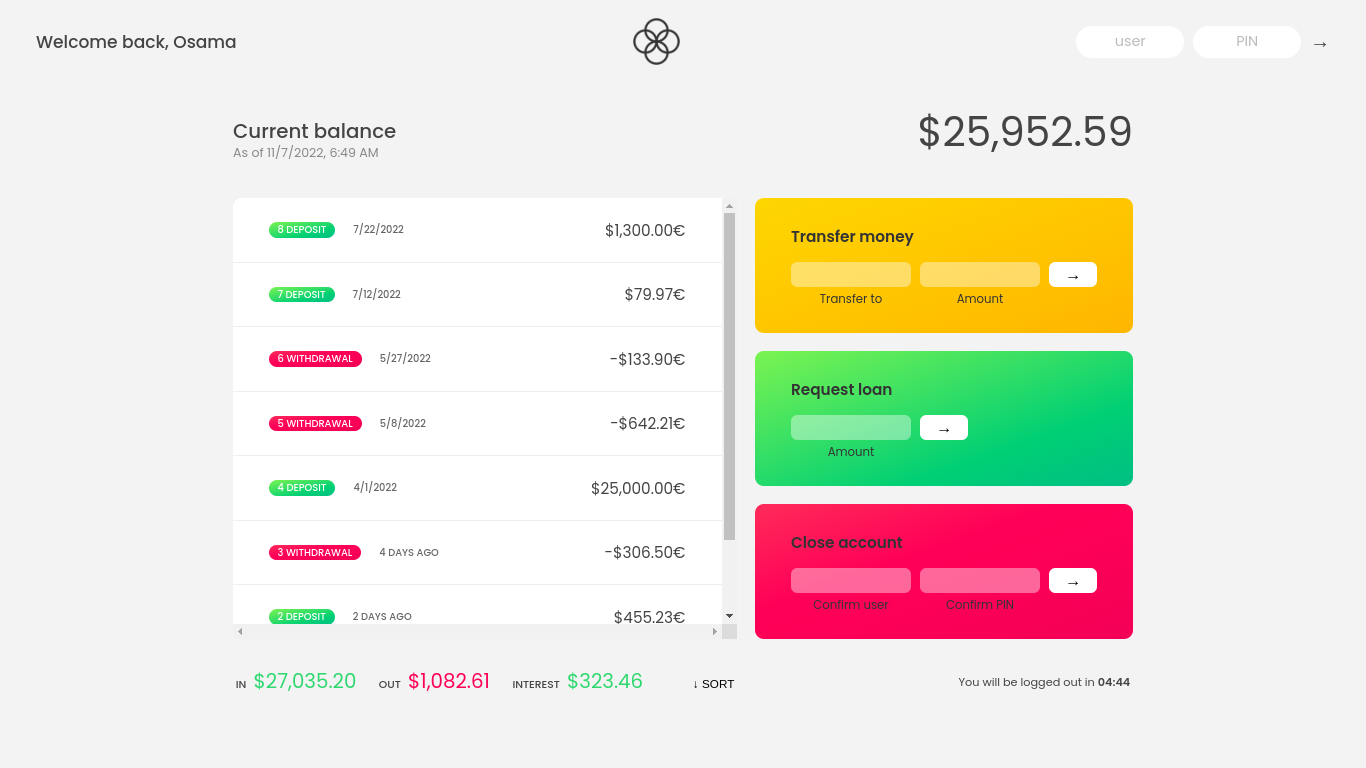Click the Confirm PIN field in Close account
Viewport: 1366px width, 768px height.
(x=979, y=580)
